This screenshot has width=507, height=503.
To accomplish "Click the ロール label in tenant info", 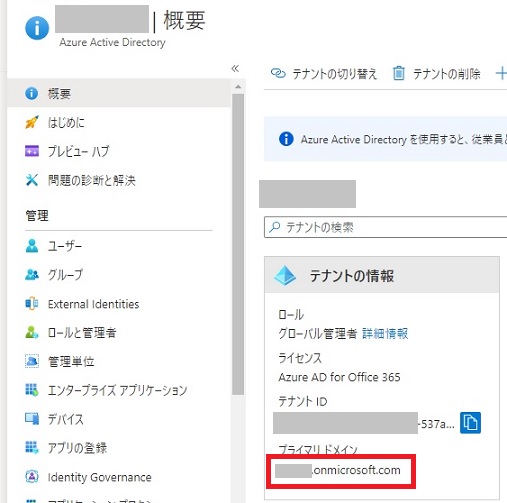I will 291,314.
